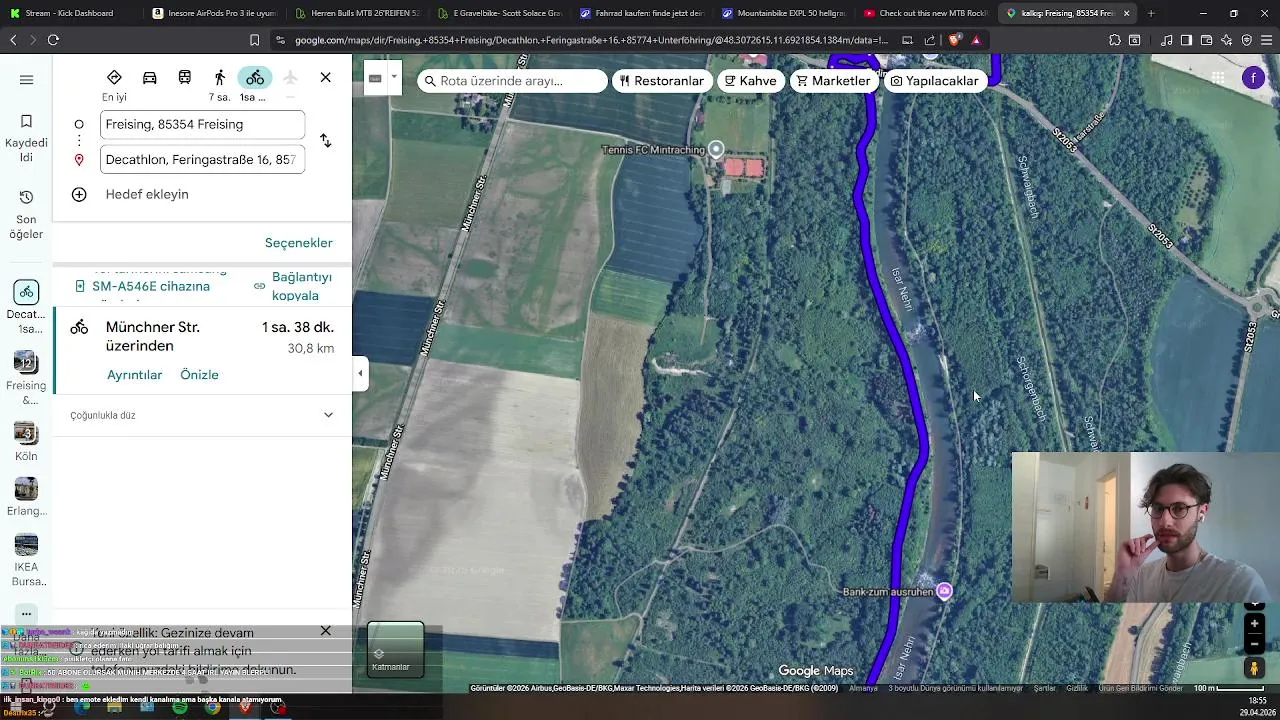Screen dimensions: 1280x720
Task: Bookmark this page
Action: coord(254,40)
